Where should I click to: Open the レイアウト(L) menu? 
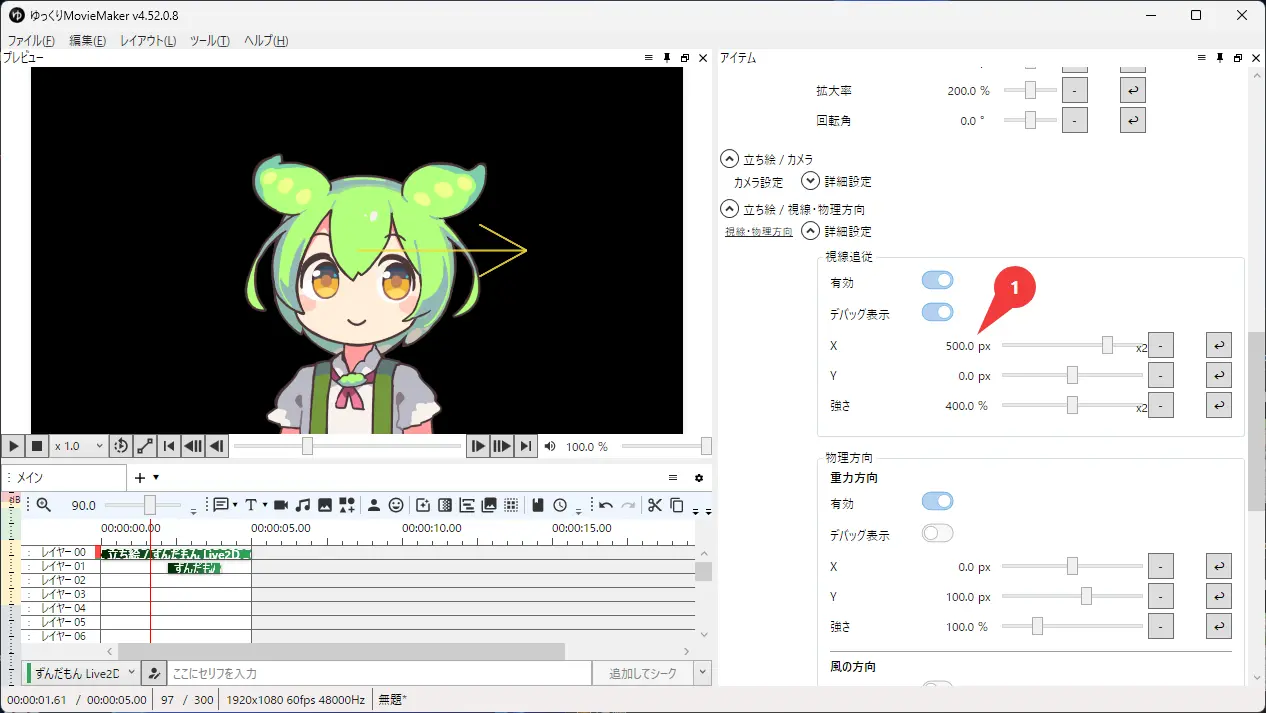148,41
